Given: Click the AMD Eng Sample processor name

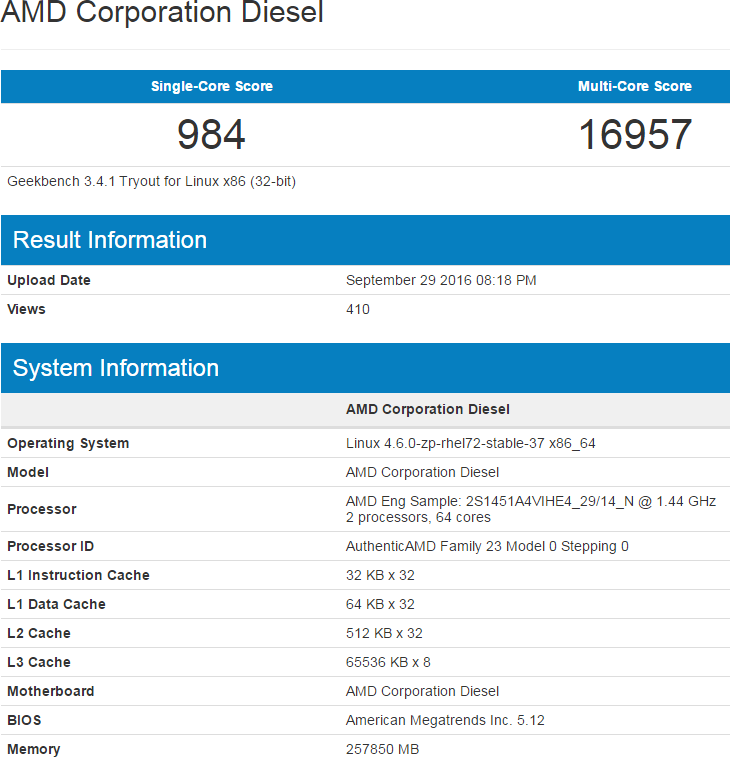Looking at the screenshot, I should point(530,501).
